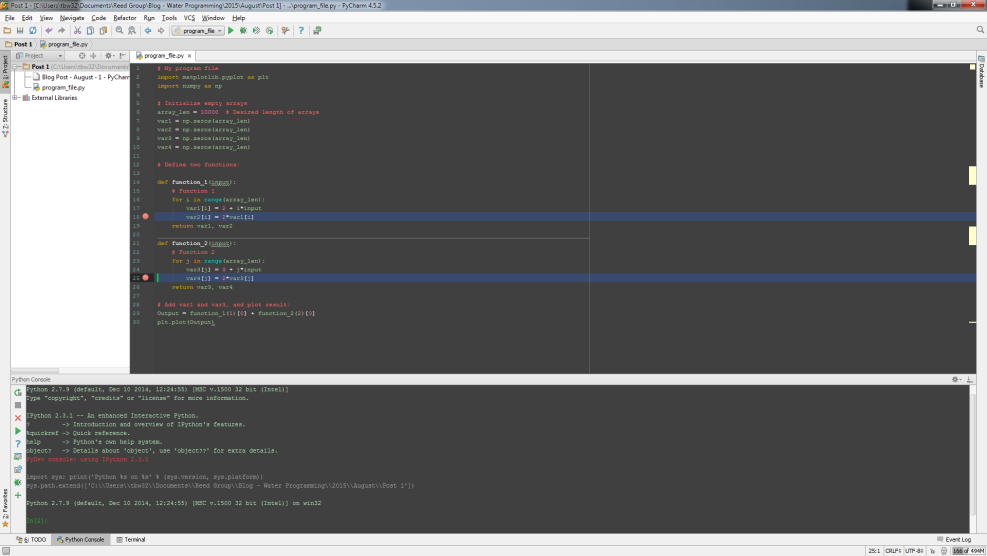Select program_file.py in the project tree

tap(62, 87)
